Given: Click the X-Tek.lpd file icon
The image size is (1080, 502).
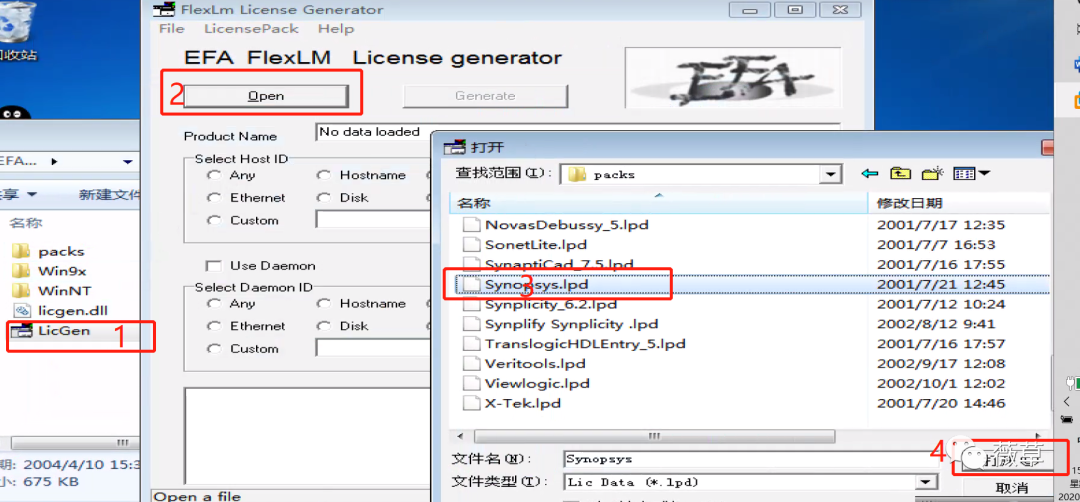Looking at the screenshot, I should pyautogui.click(x=470, y=404).
